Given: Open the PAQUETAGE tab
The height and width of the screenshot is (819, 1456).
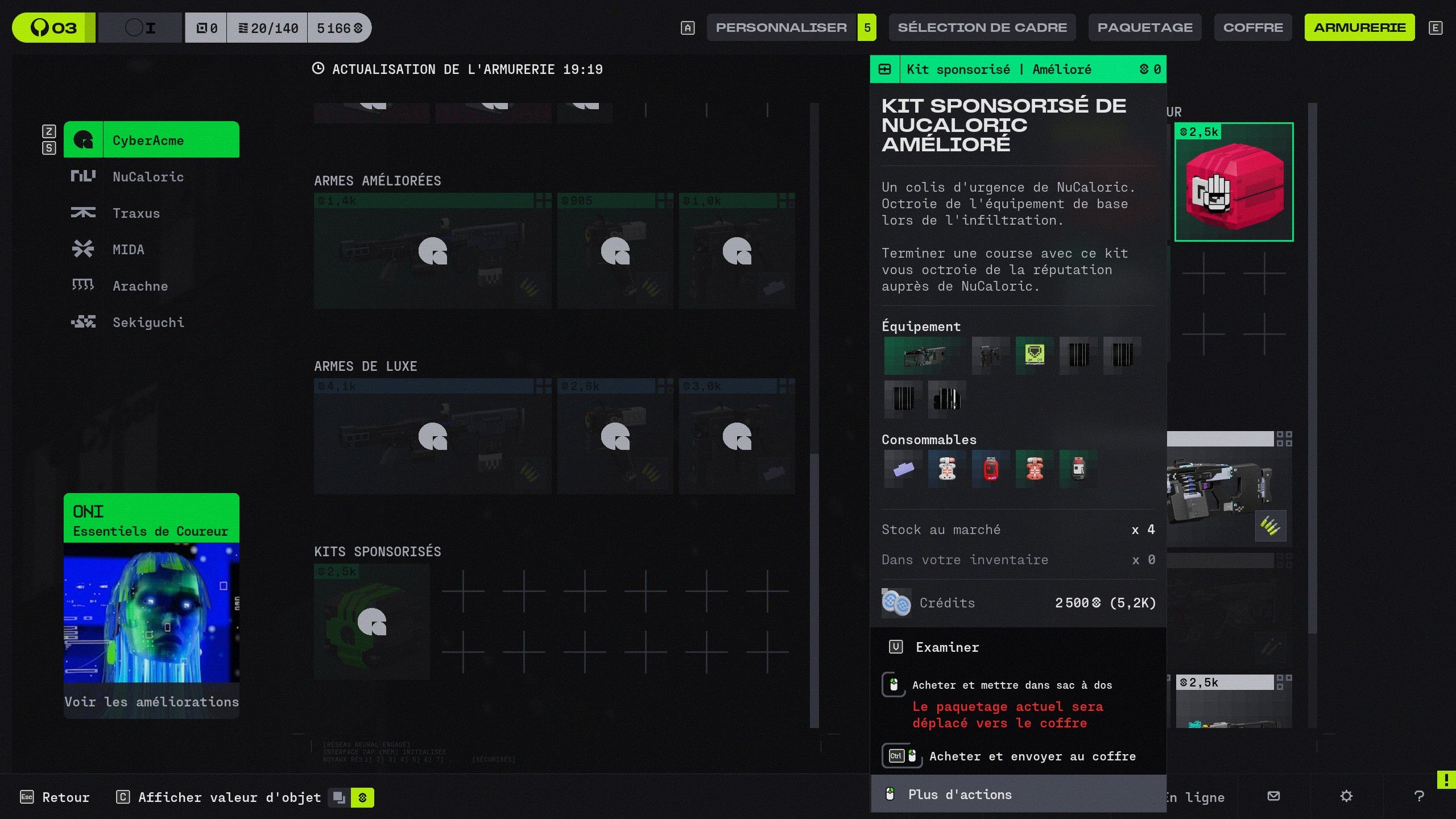Looking at the screenshot, I should [1144, 27].
